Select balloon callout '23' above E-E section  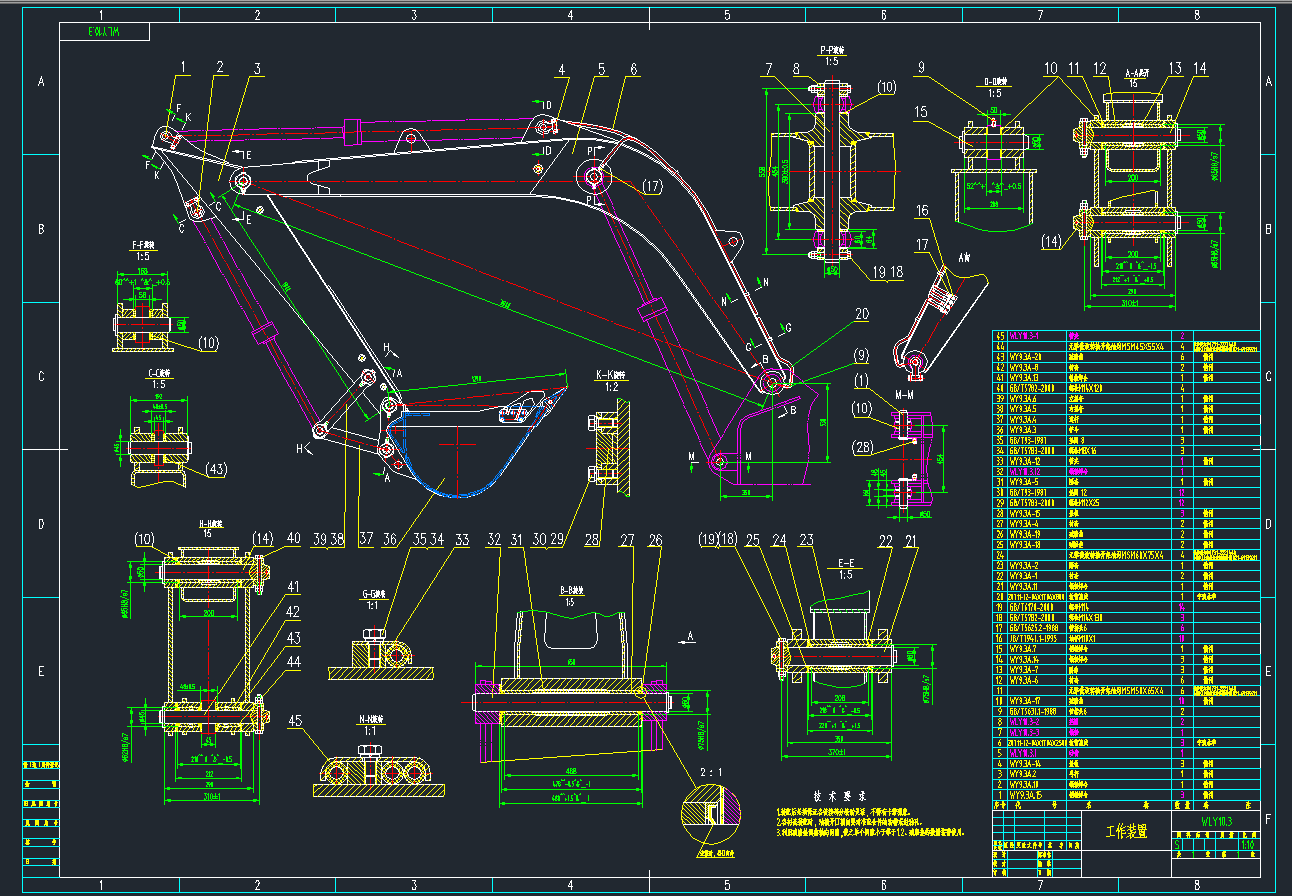pyautogui.click(x=807, y=540)
